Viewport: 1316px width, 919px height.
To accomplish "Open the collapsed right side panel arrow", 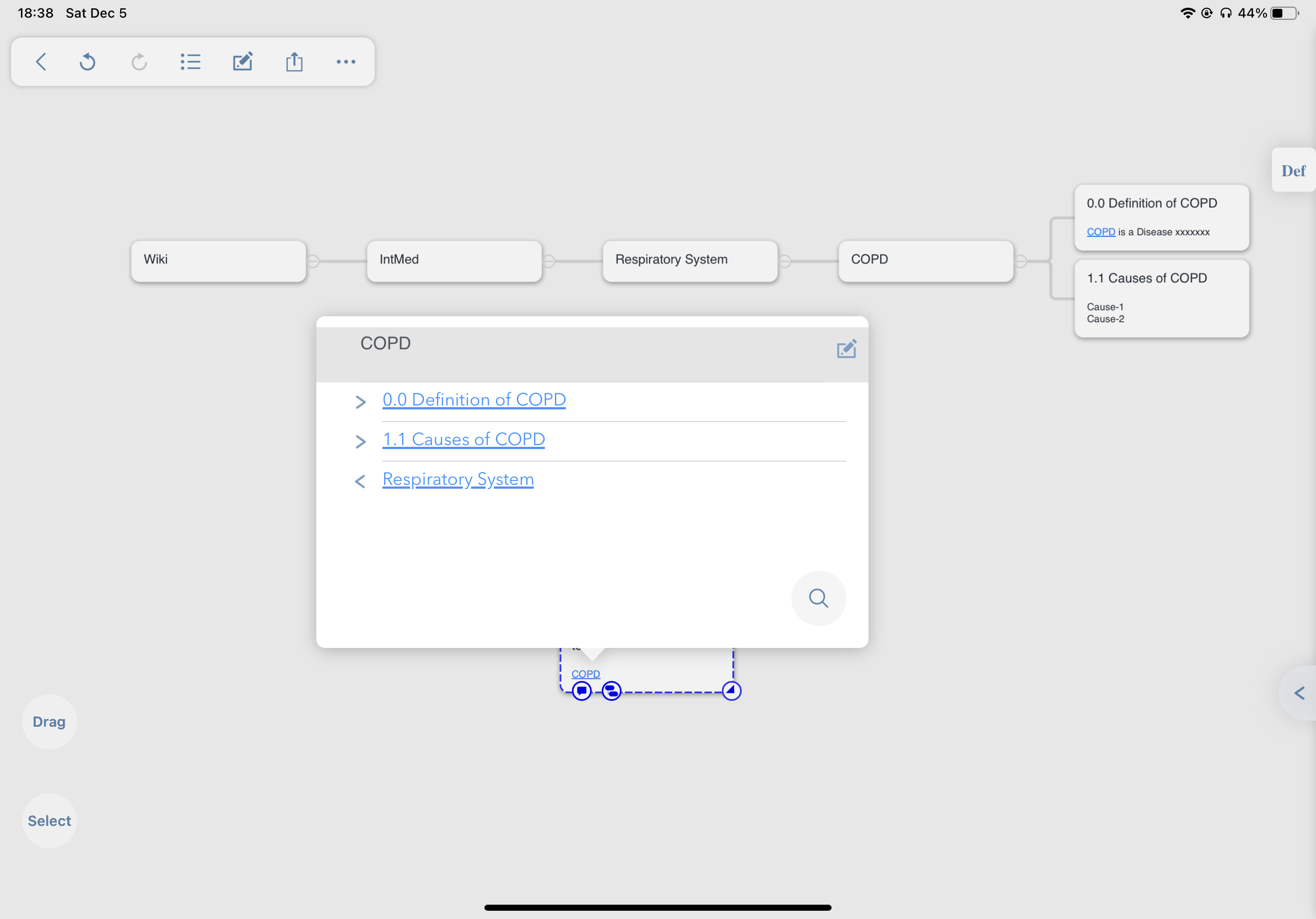I will pyautogui.click(x=1299, y=693).
